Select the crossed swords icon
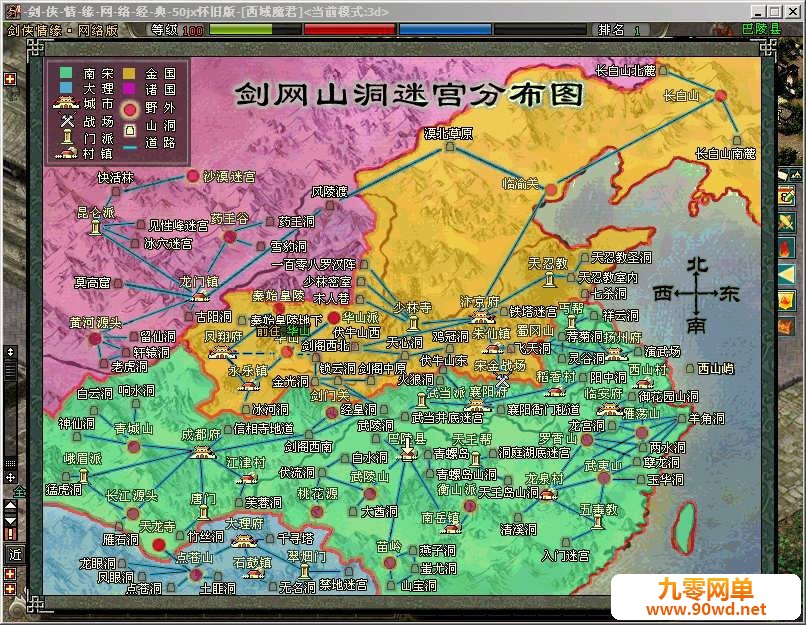The height and width of the screenshot is (625, 806). [x=787, y=223]
